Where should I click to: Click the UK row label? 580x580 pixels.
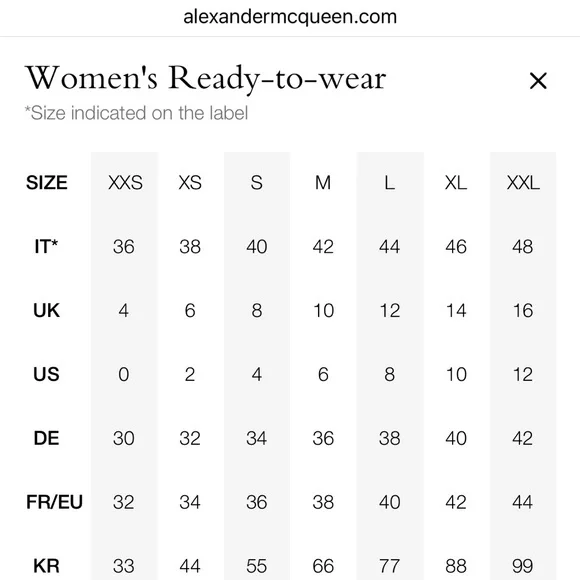[46, 310]
